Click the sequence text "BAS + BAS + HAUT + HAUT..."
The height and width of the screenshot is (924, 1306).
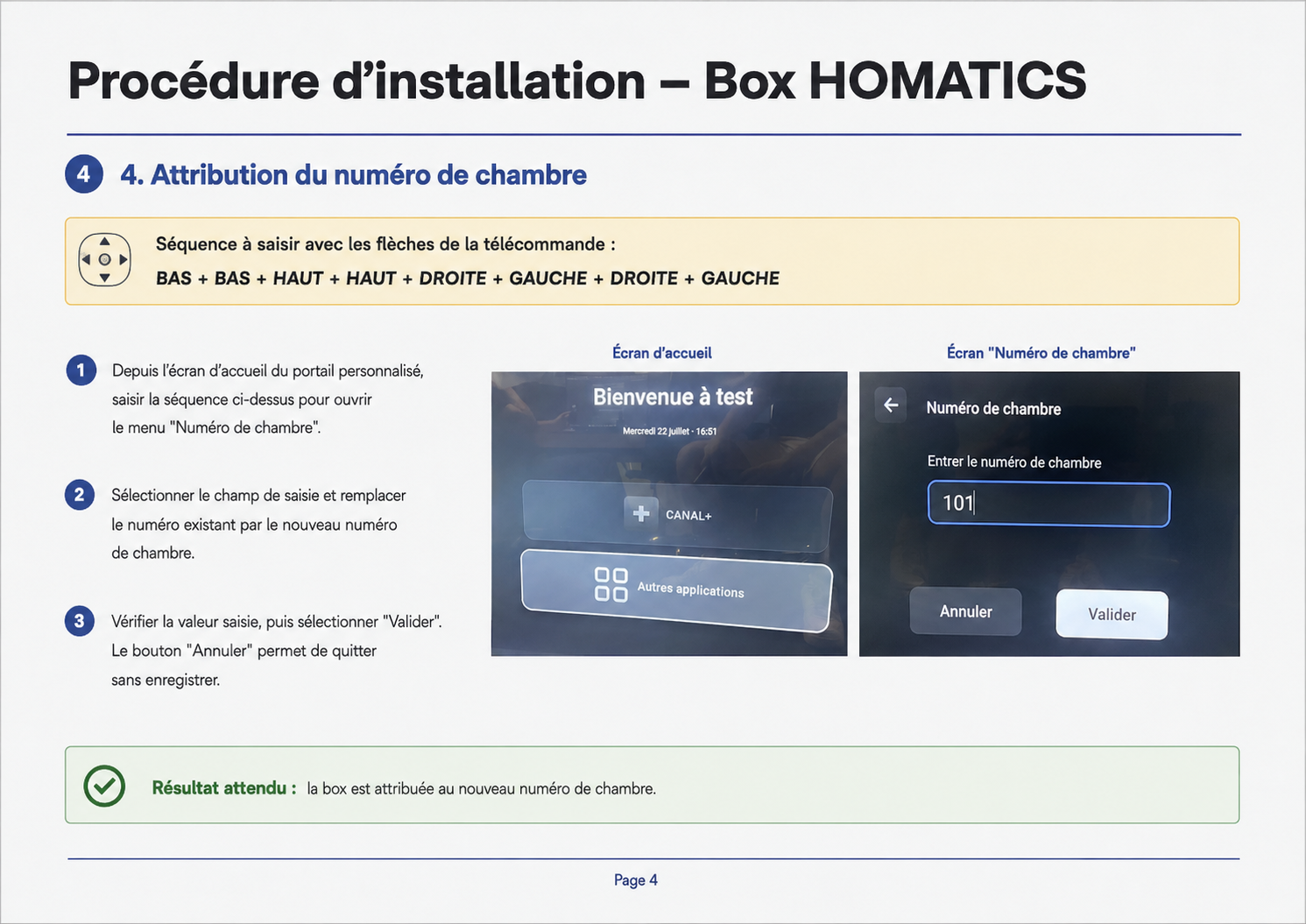pos(468,279)
